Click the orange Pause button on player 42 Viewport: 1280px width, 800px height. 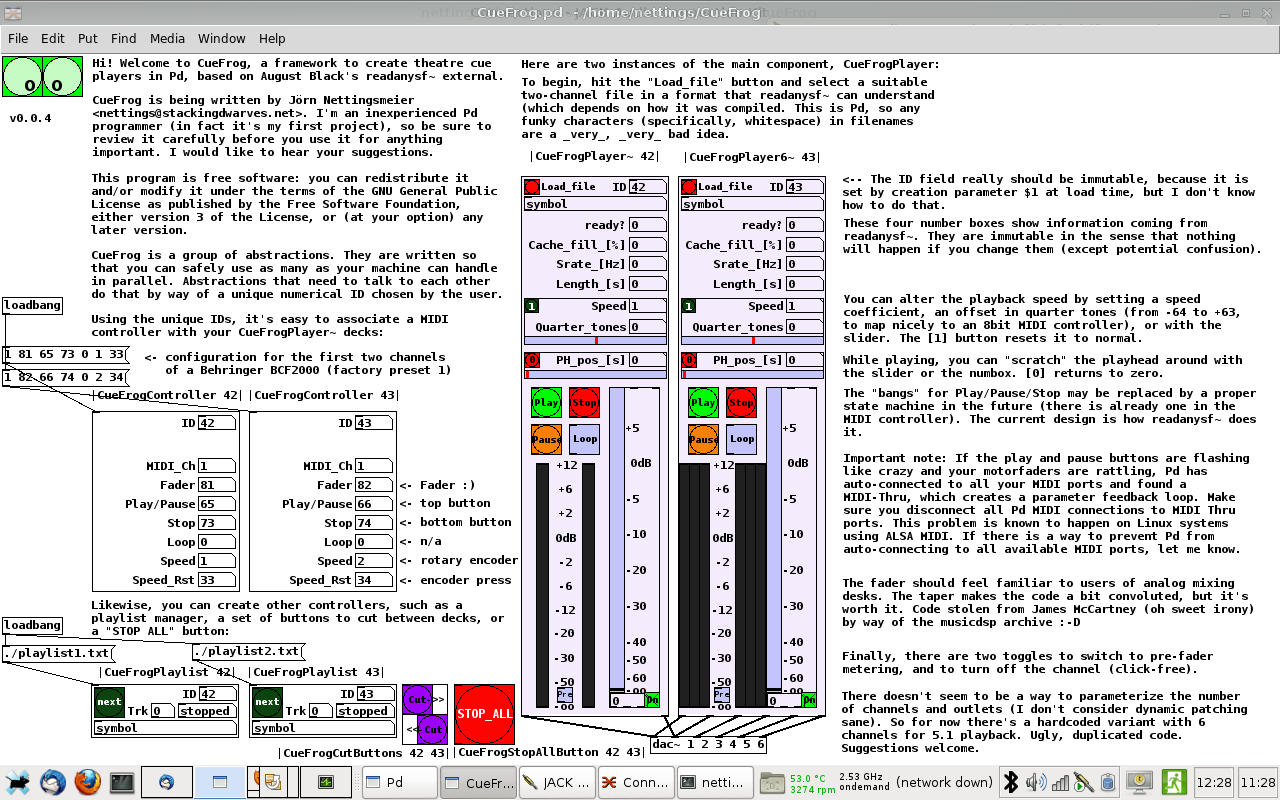[x=546, y=439]
